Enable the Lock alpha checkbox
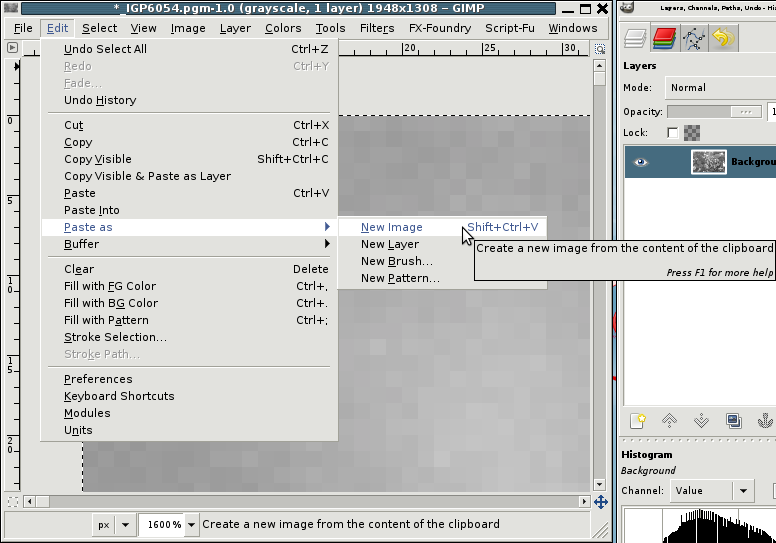 tap(672, 133)
